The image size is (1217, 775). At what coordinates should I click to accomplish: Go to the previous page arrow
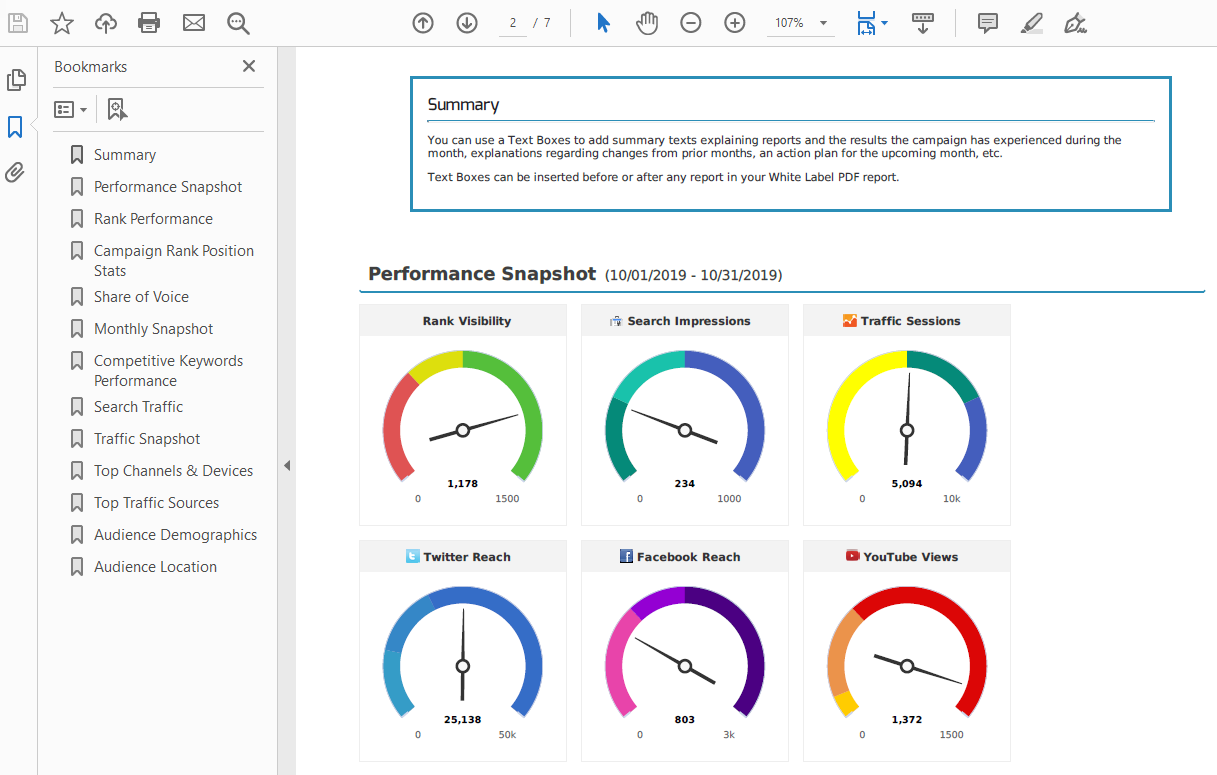(423, 23)
